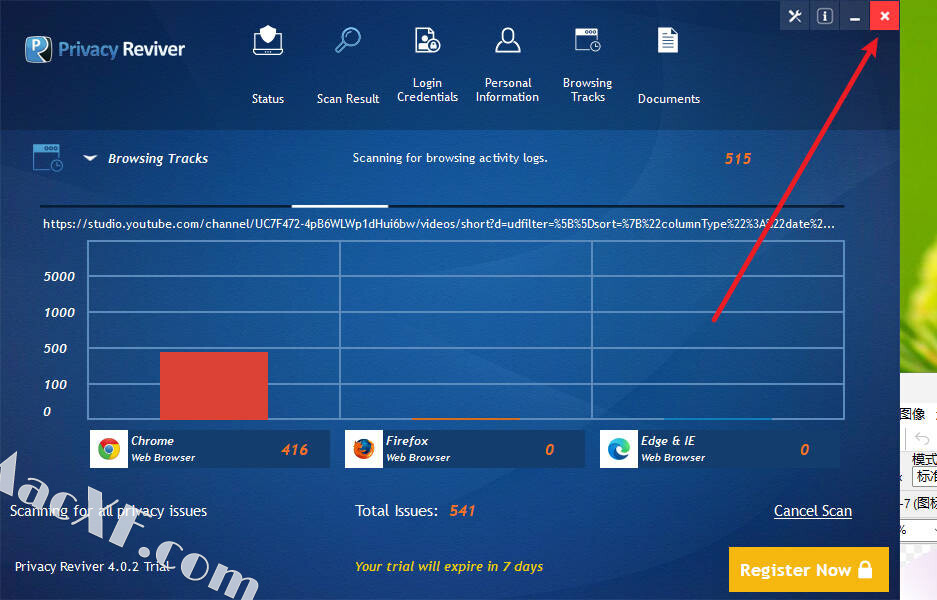This screenshot has height=600, width=937.
Task: Click the Browsing Tracks window icon
Action: pyautogui.click(x=587, y=40)
